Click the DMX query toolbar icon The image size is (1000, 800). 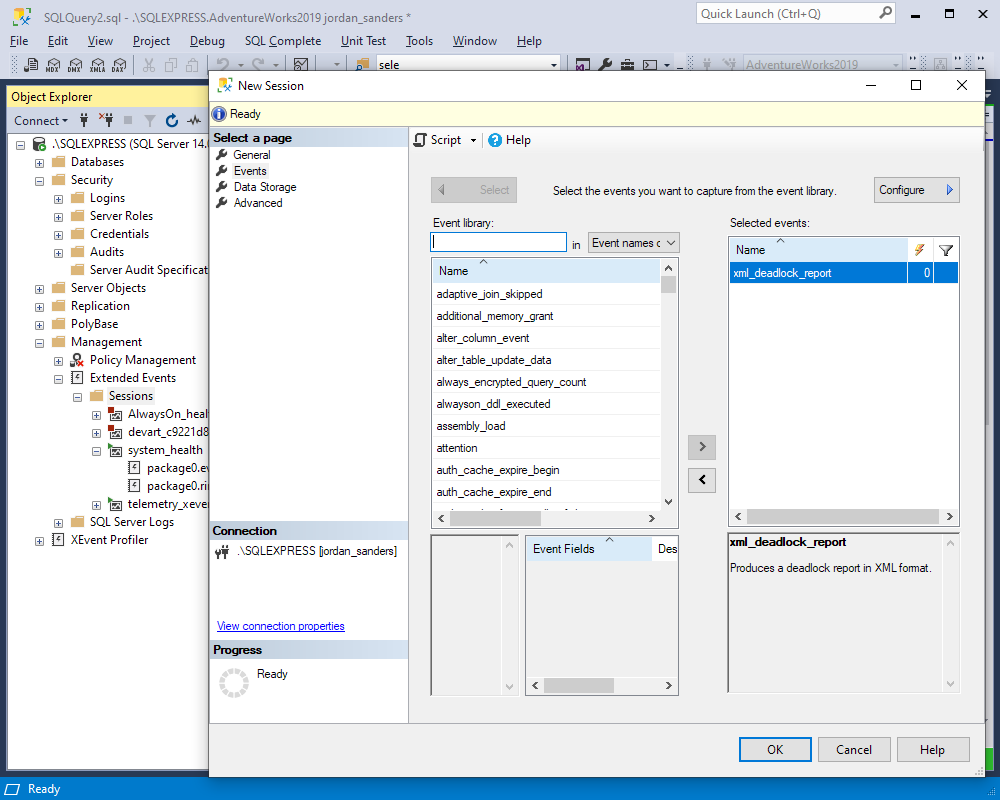(x=75, y=64)
